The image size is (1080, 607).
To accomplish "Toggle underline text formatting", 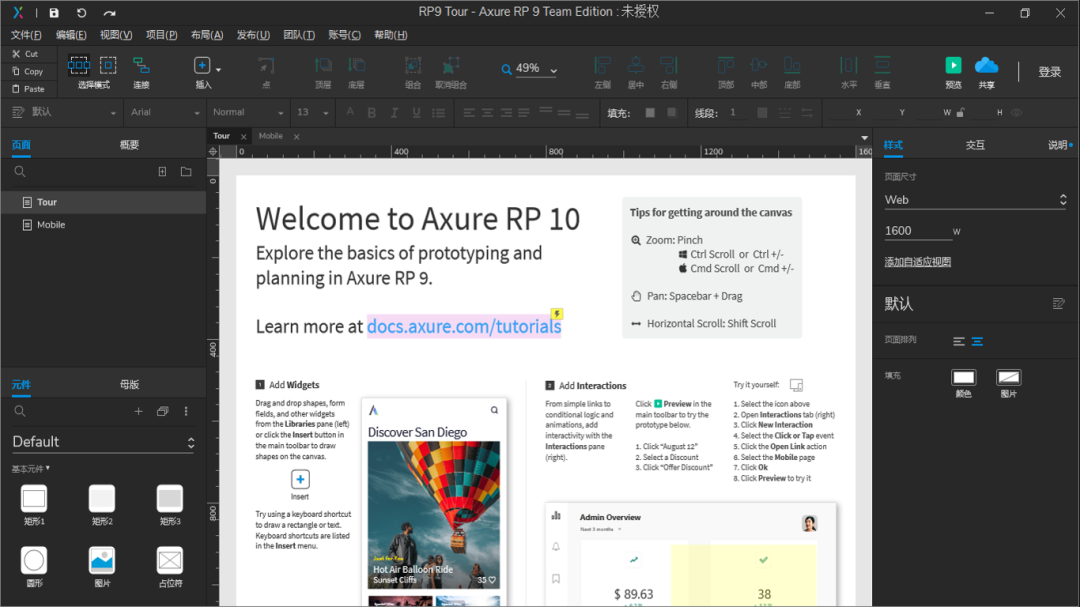I will pos(416,113).
